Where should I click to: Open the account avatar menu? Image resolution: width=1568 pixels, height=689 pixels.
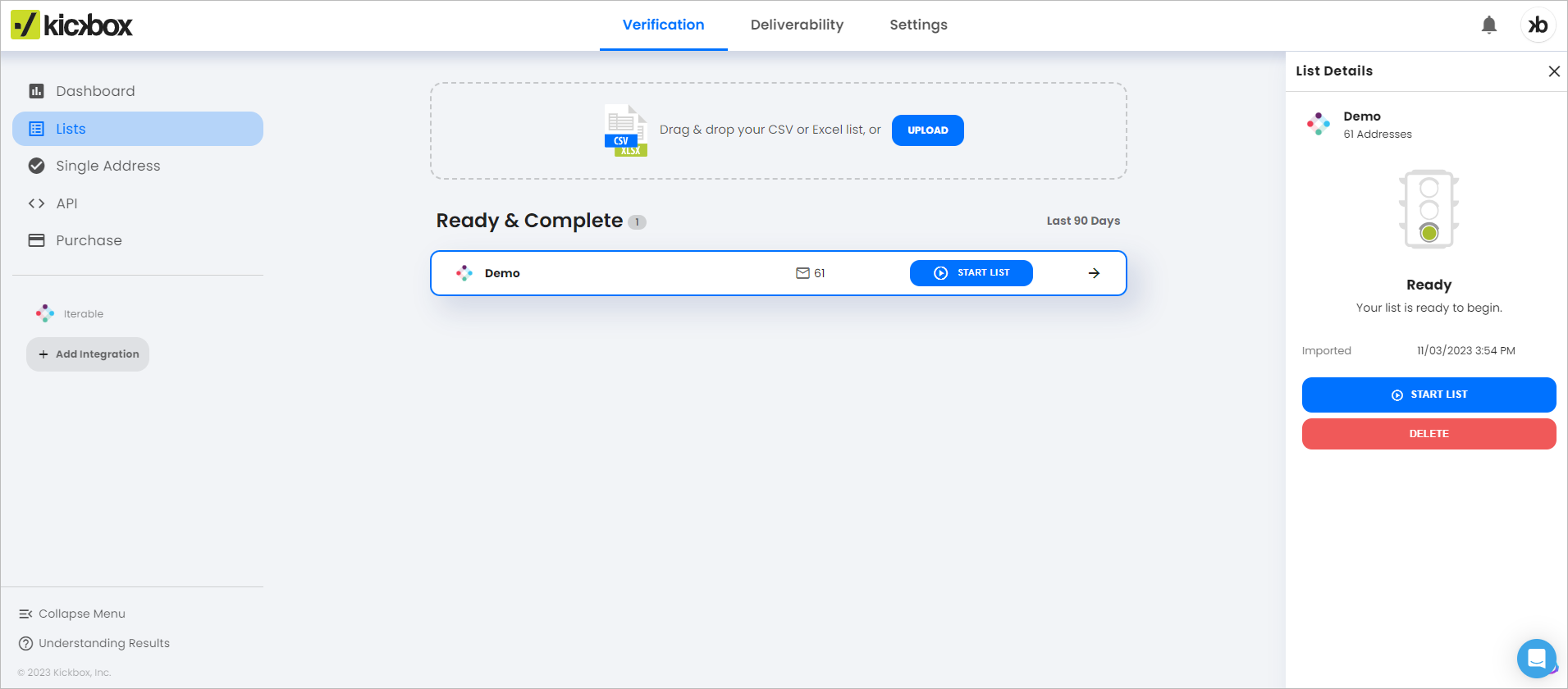click(1538, 25)
